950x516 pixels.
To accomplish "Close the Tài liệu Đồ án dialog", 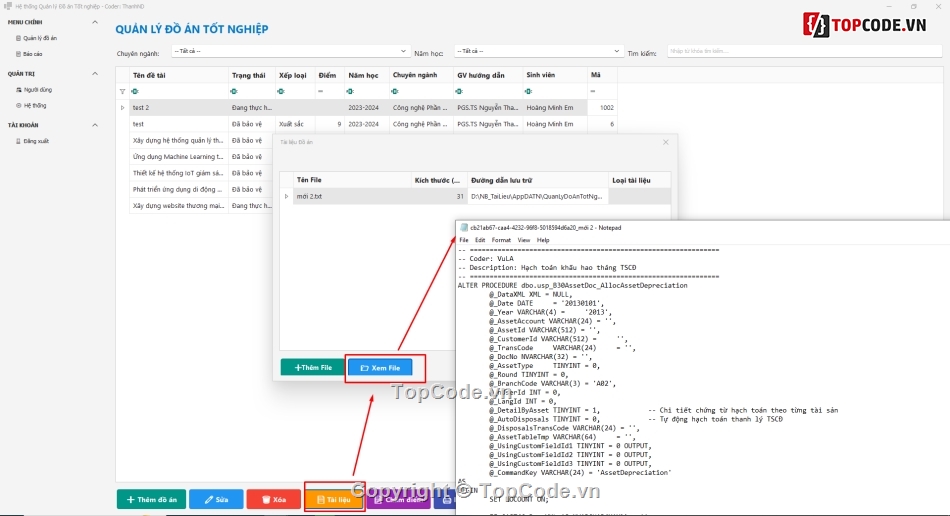I will click(x=666, y=142).
